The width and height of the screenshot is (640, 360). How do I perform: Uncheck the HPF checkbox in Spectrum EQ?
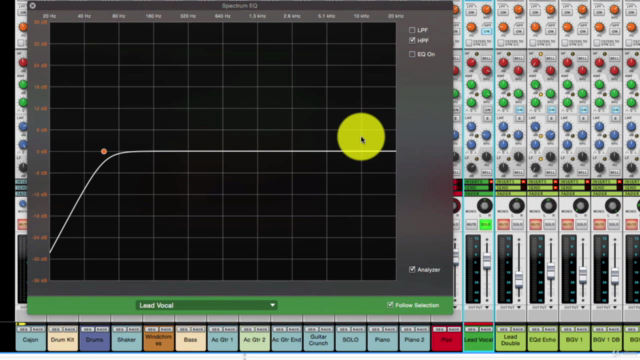pyautogui.click(x=412, y=40)
